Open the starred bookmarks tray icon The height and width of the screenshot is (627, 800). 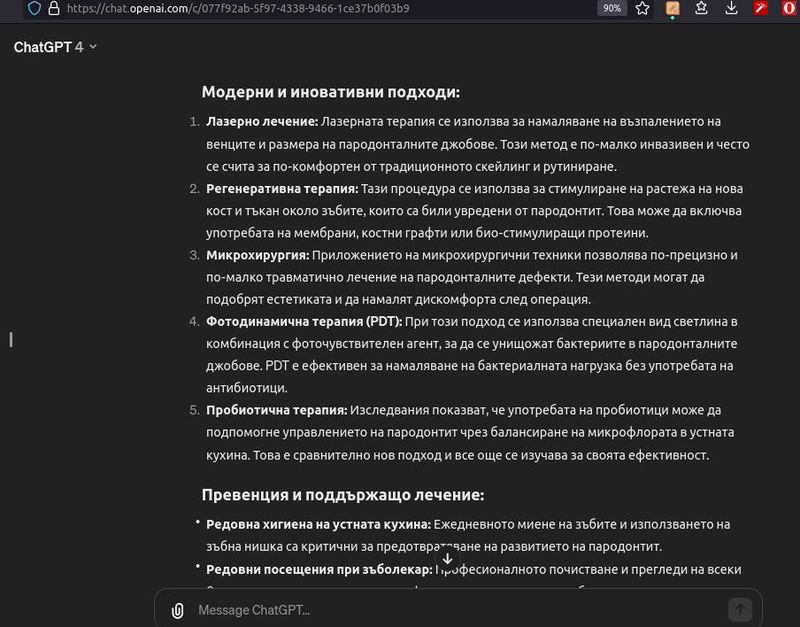tap(703, 9)
